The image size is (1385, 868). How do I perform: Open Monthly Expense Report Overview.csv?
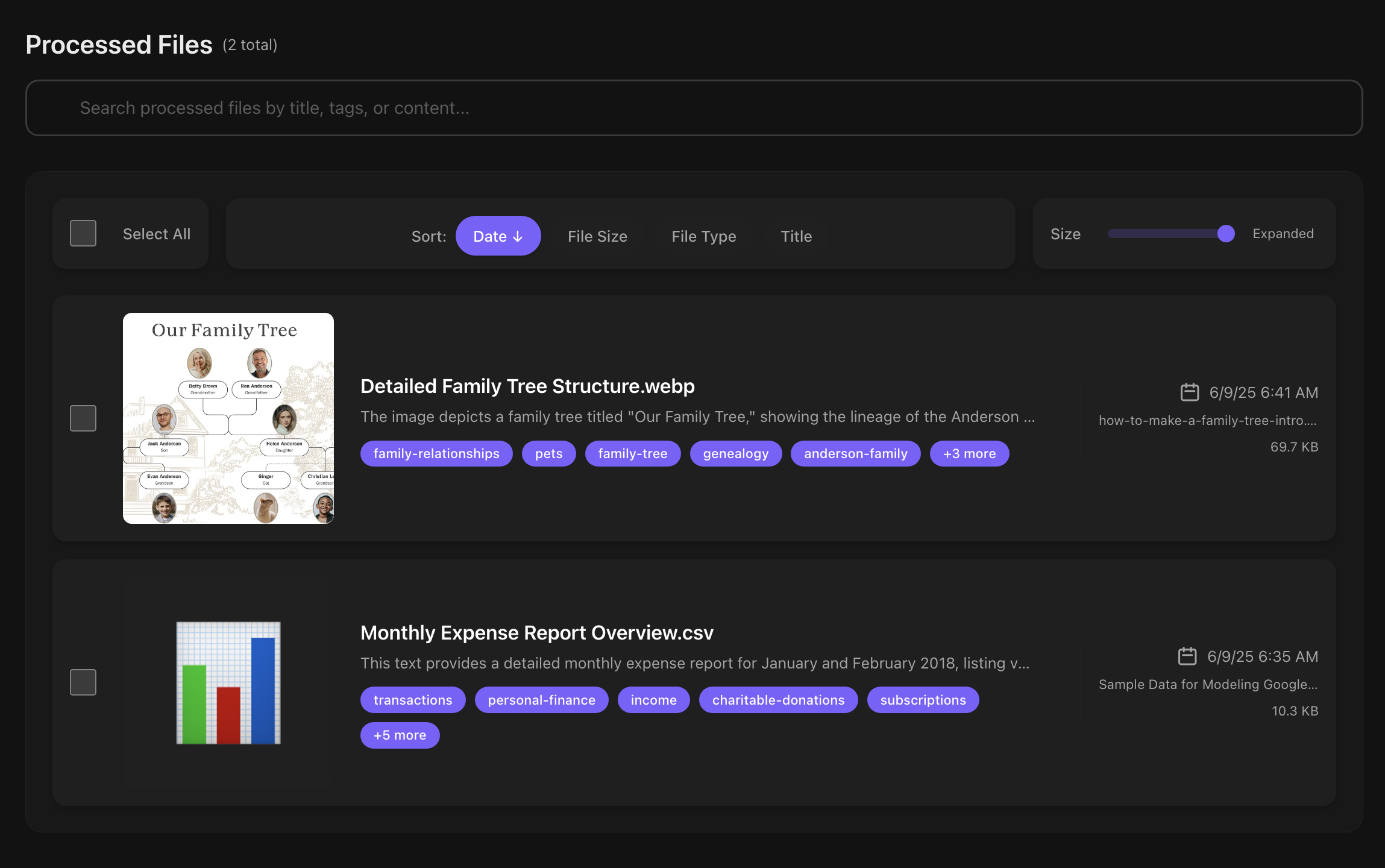[x=536, y=632]
